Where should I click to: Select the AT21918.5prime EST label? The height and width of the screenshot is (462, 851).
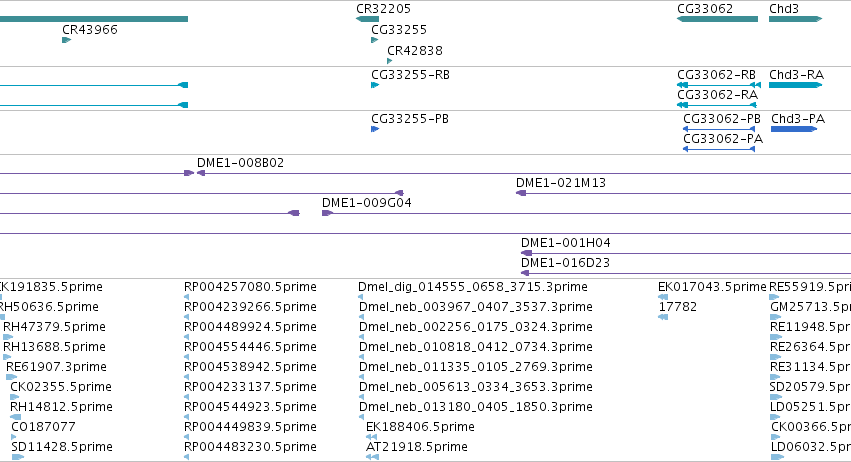coord(417,447)
